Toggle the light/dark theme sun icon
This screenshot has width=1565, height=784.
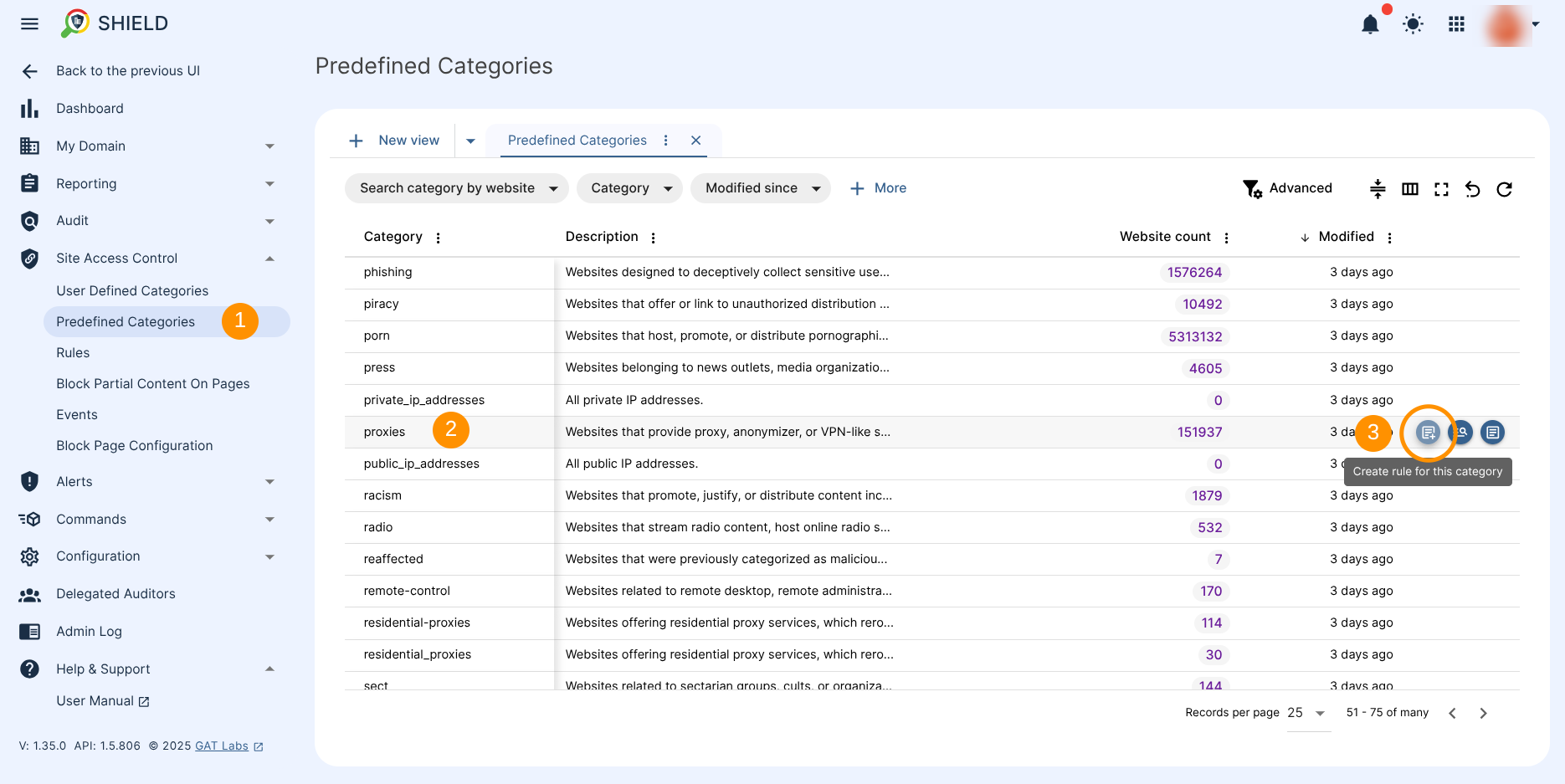(1413, 24)
